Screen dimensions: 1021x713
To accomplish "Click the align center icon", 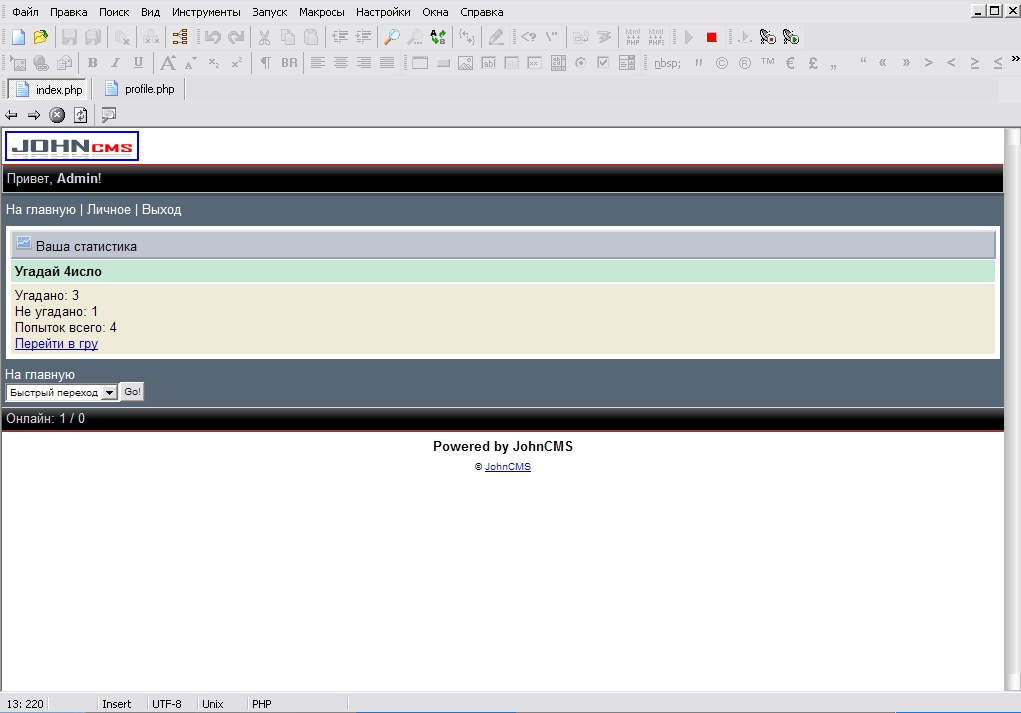I will 341,63.
